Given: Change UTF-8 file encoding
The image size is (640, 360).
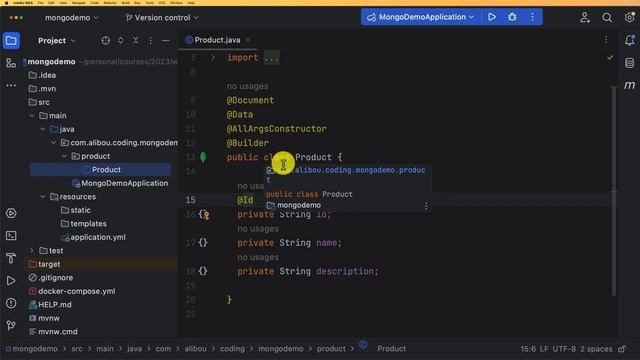Looking at the screenshot, I should (564, 349).
